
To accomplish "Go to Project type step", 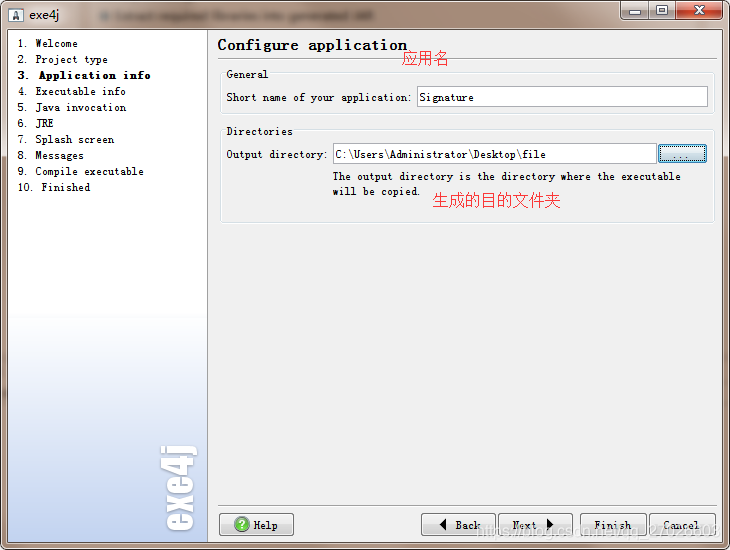I will tap(62, 59).
